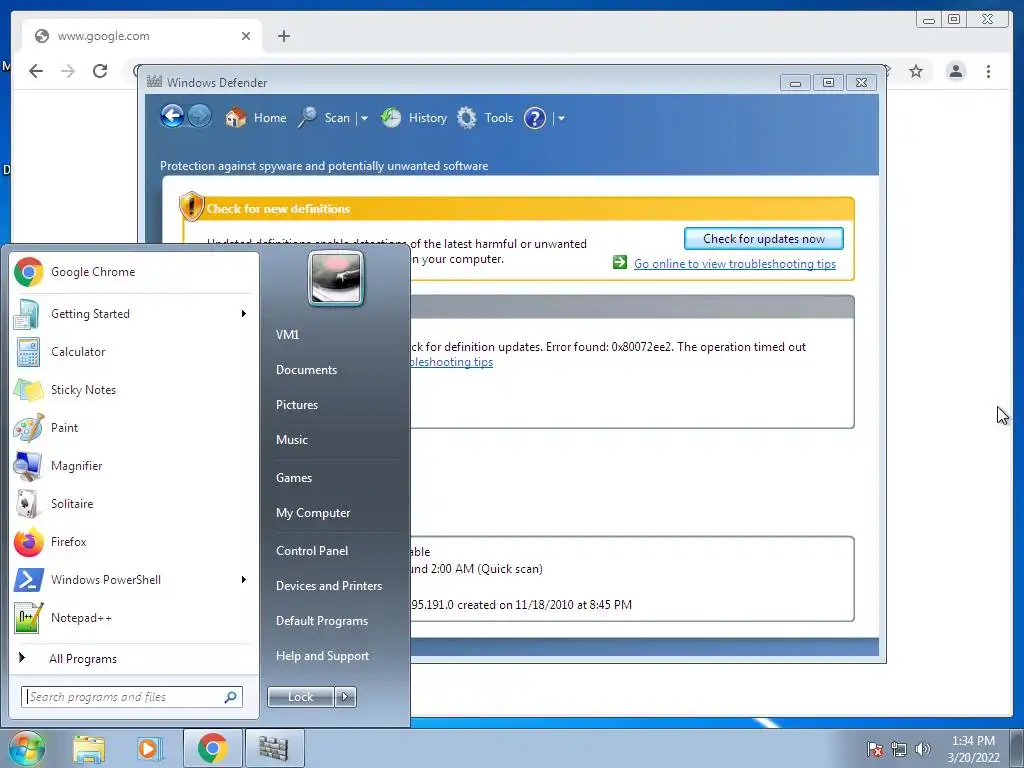Launch Paint from Start menu
Screen dimensions: 1024x768
click(133, 428)
